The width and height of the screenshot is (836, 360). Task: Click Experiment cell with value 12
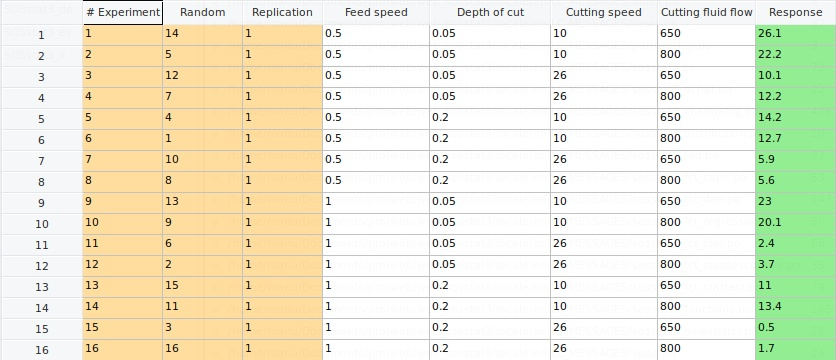click(x=123, y=266)
